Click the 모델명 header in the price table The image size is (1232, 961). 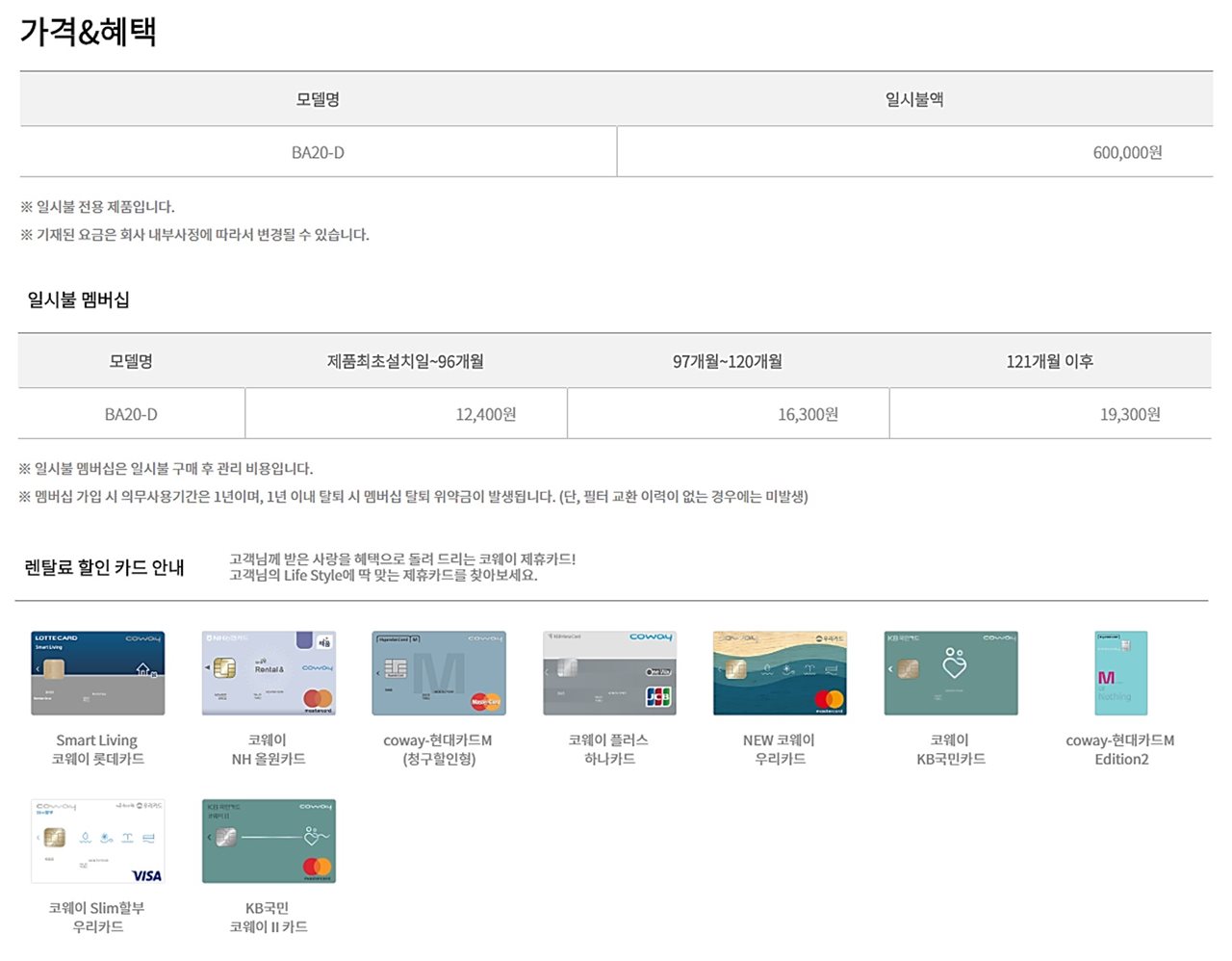point(318,99)
